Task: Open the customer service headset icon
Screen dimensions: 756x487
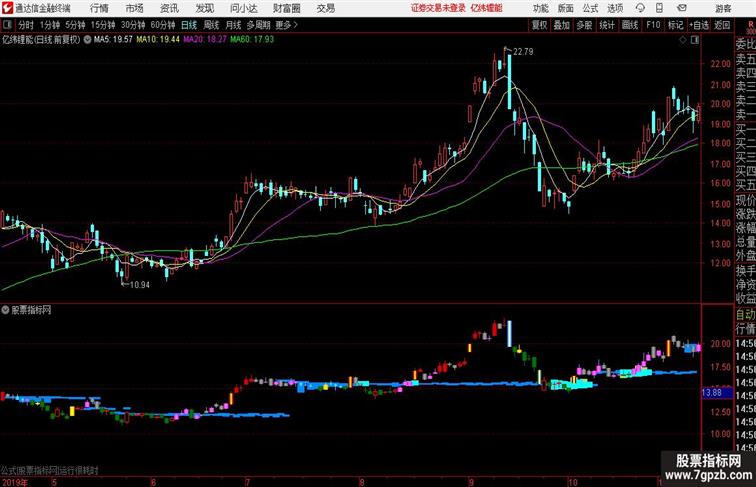Action: 640,8
